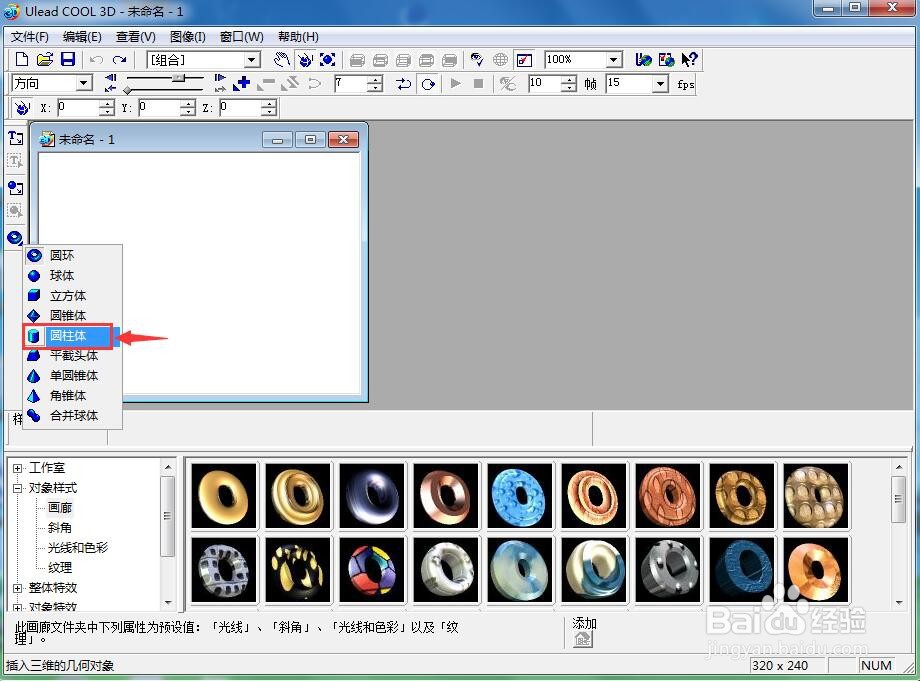This screenshot has width=920, height=681.
Task: Click the tree panel scroll down arrow
Action: click(x=168, y=602)
